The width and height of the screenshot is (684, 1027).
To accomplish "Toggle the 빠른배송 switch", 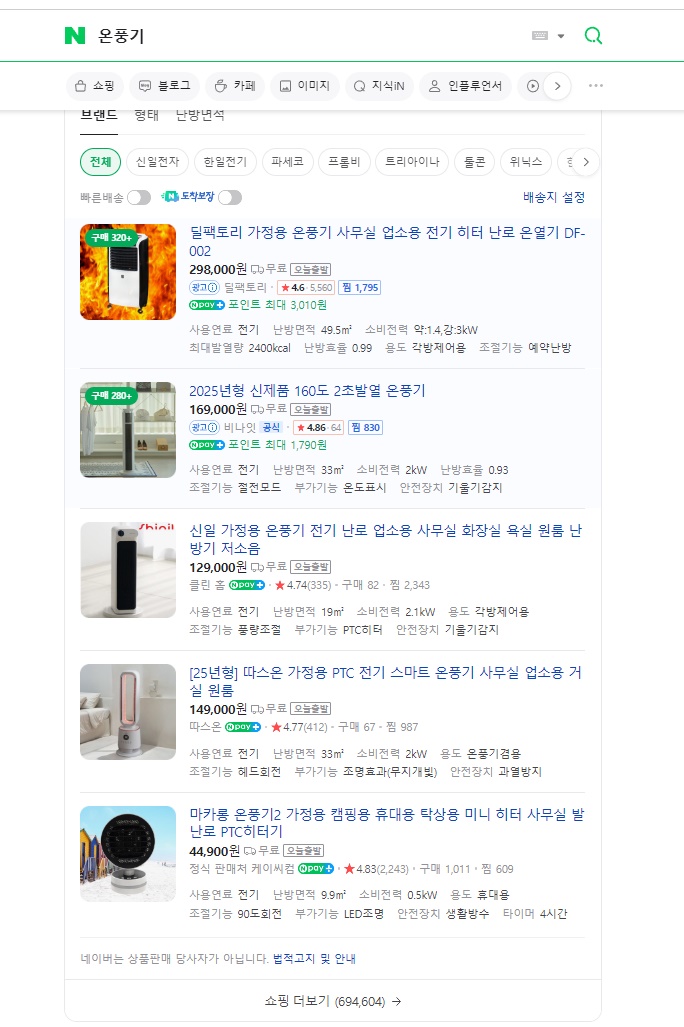I will click(x=139, y=197).
